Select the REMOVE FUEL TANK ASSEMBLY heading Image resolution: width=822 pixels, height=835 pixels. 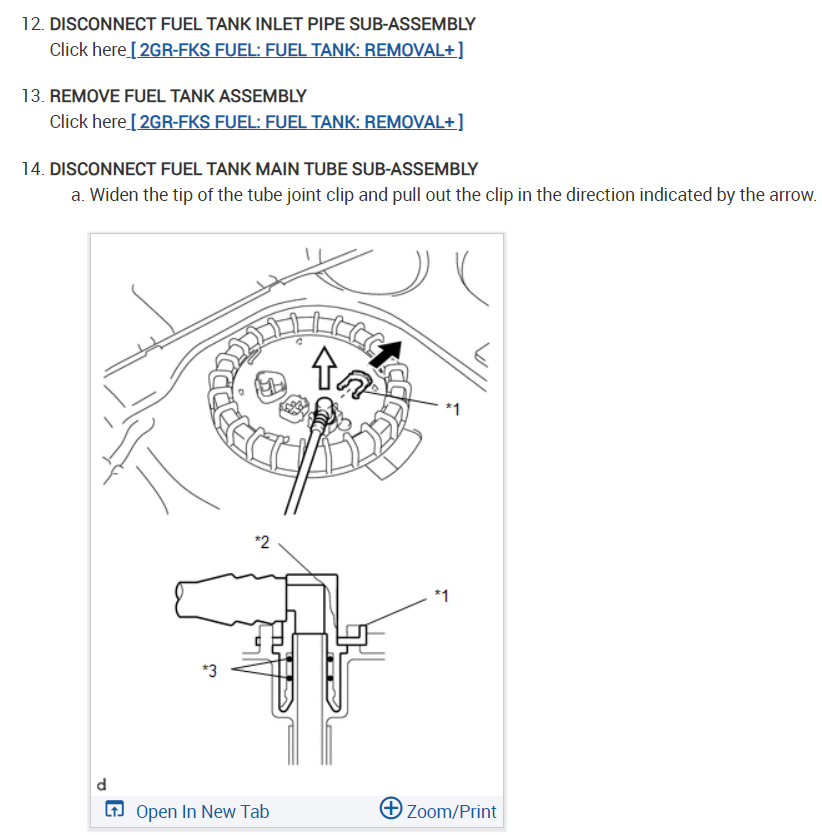[178, 96]
